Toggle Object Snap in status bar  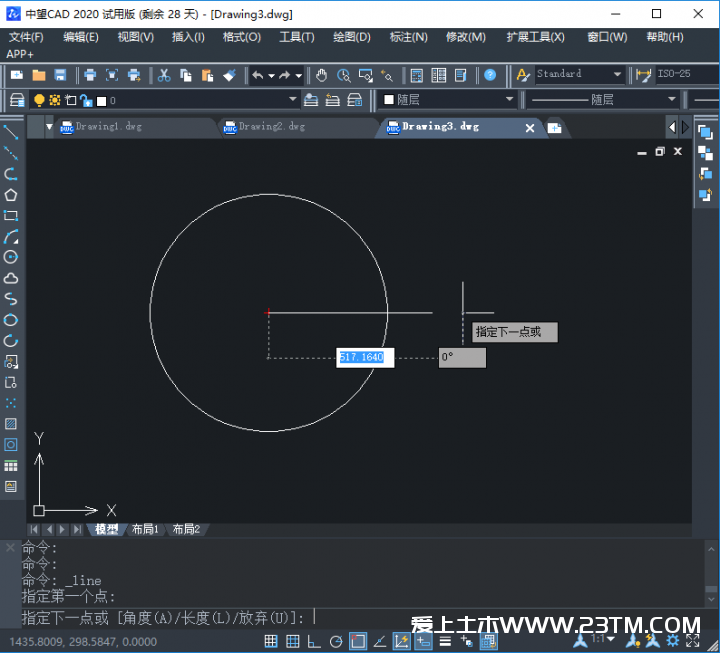[358, 642]
